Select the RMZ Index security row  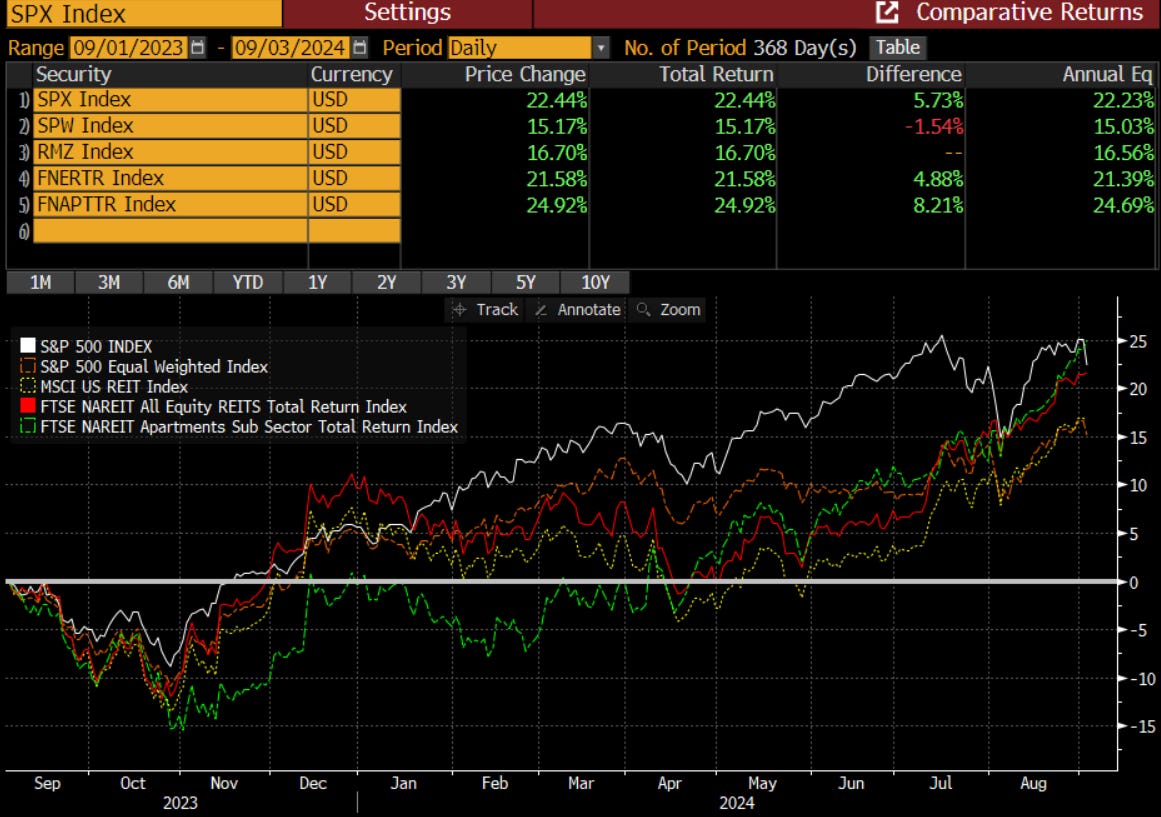coord(170,152)
